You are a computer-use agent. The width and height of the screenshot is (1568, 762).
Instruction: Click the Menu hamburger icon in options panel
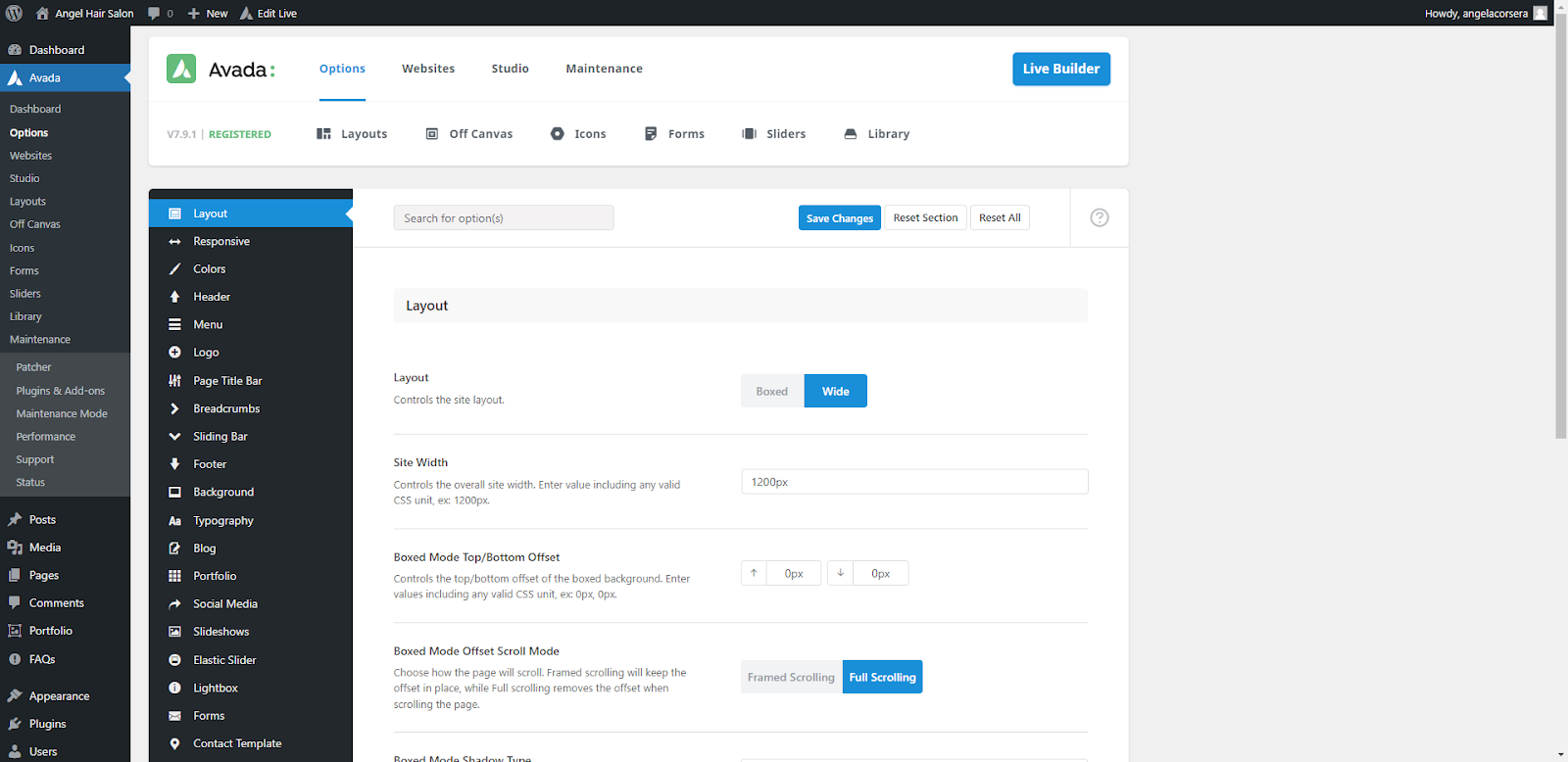[174, 325]
